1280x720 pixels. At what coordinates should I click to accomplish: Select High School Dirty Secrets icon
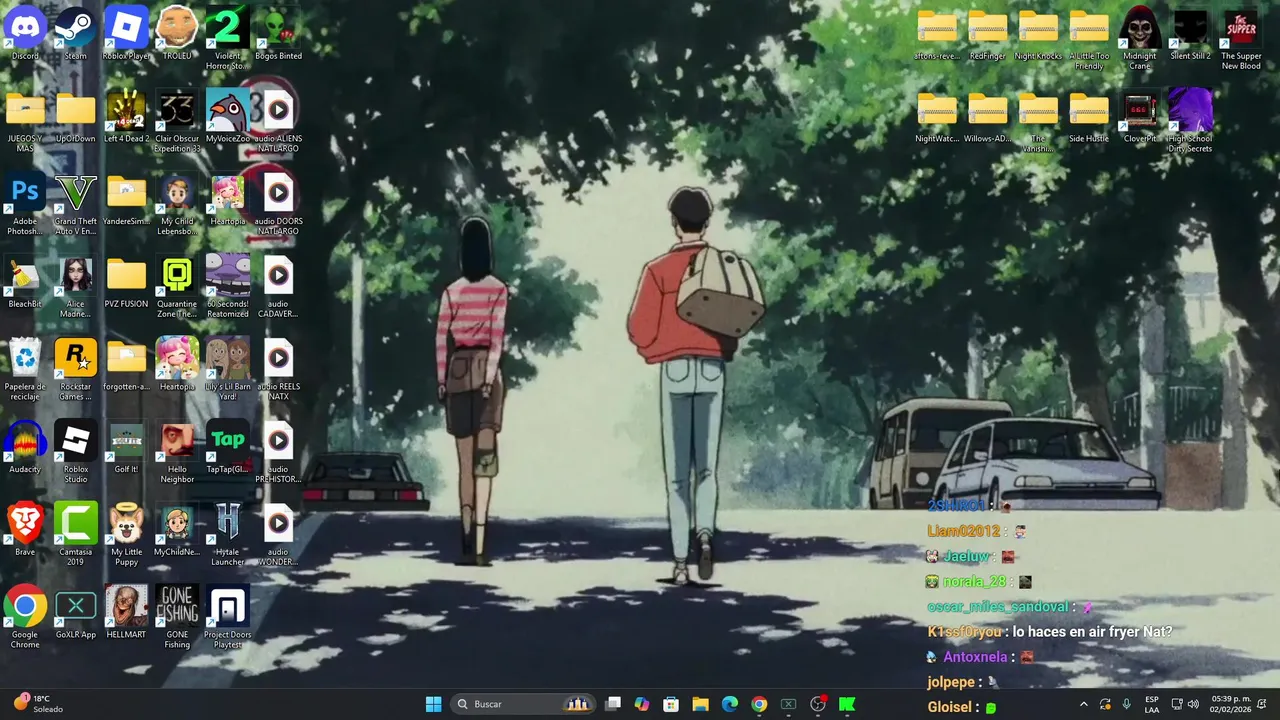(1190, 122)
